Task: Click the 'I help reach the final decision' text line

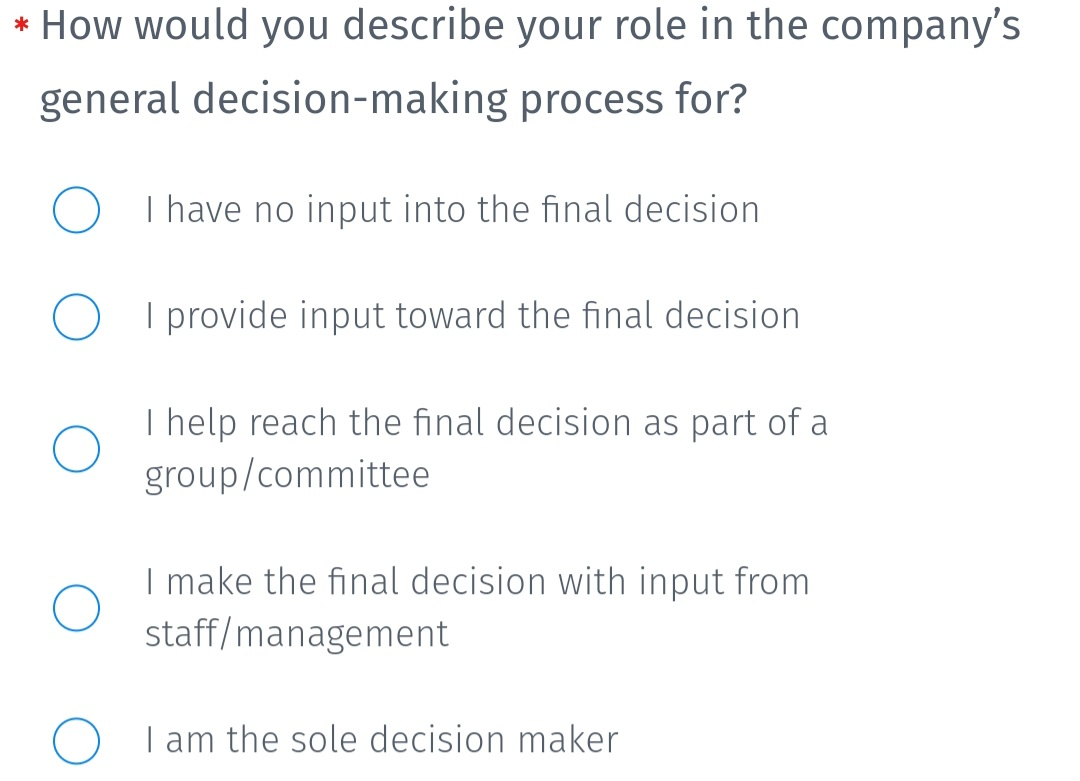Action: (486, 423)
